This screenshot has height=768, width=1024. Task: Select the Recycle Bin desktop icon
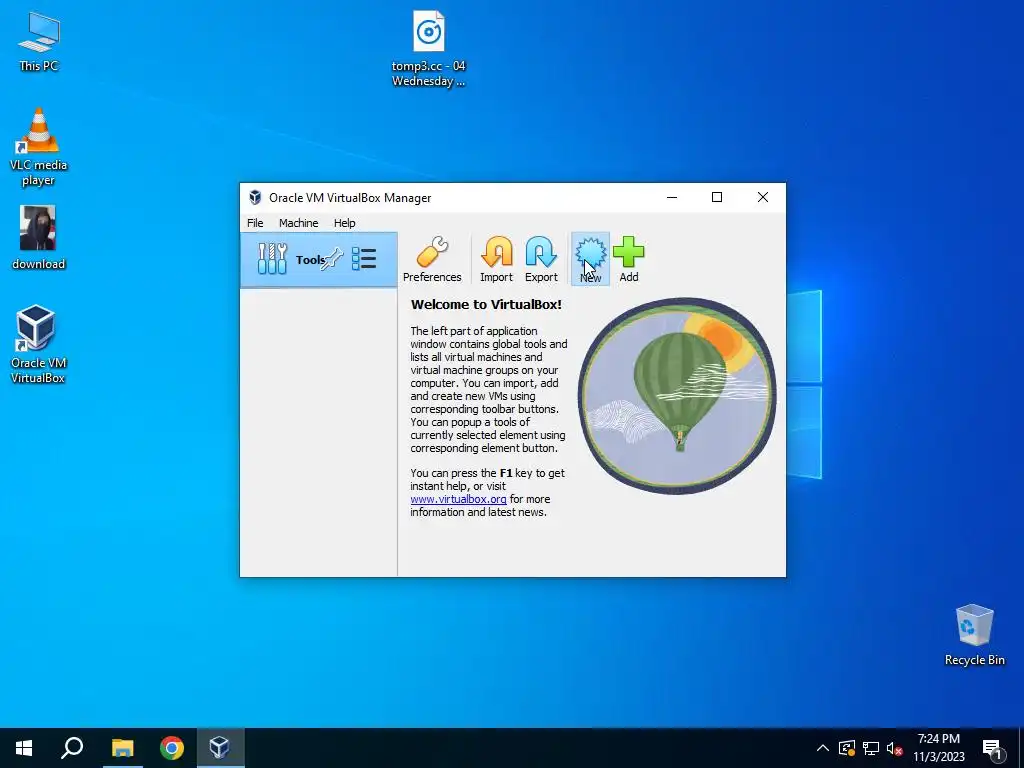(x=974, y=635)
